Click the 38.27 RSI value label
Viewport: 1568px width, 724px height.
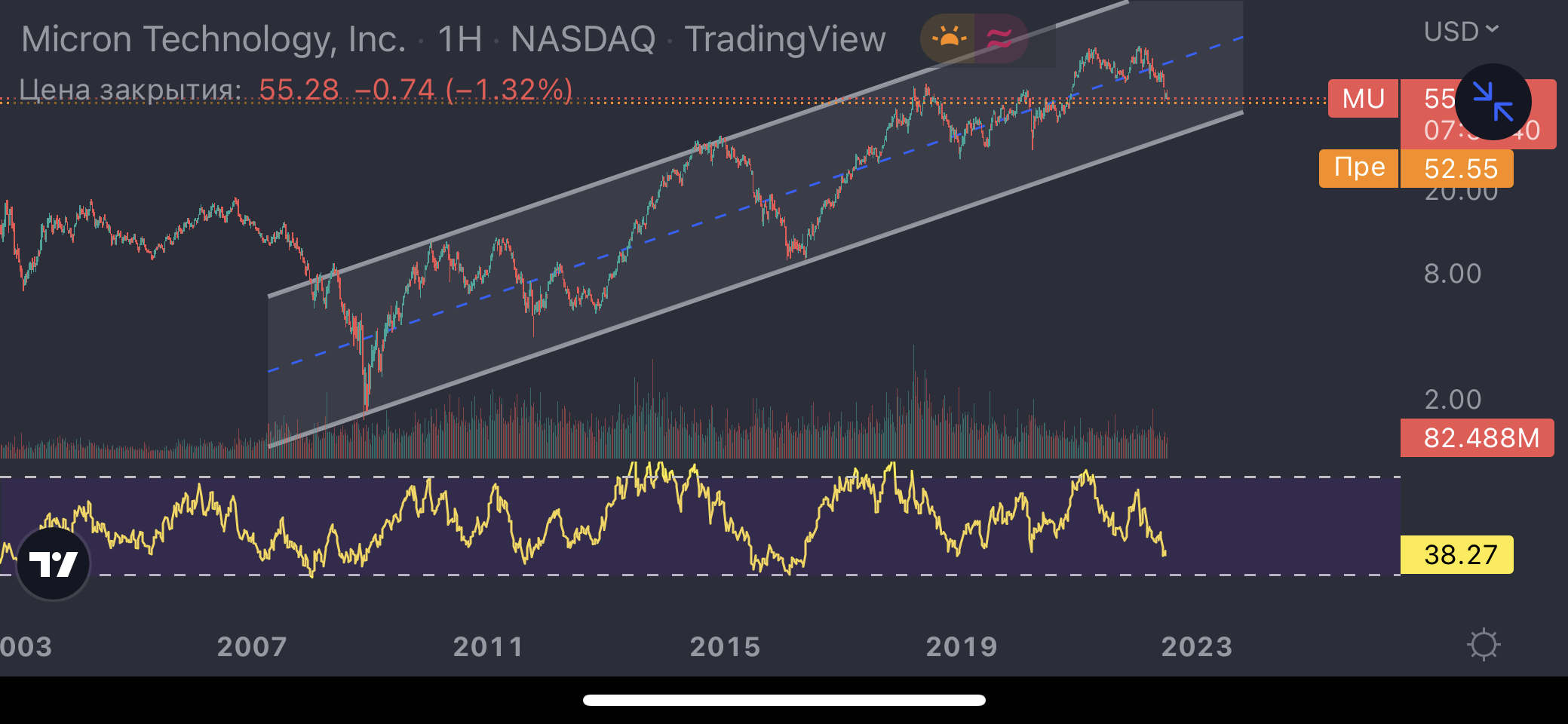(x=1457, y=555)
